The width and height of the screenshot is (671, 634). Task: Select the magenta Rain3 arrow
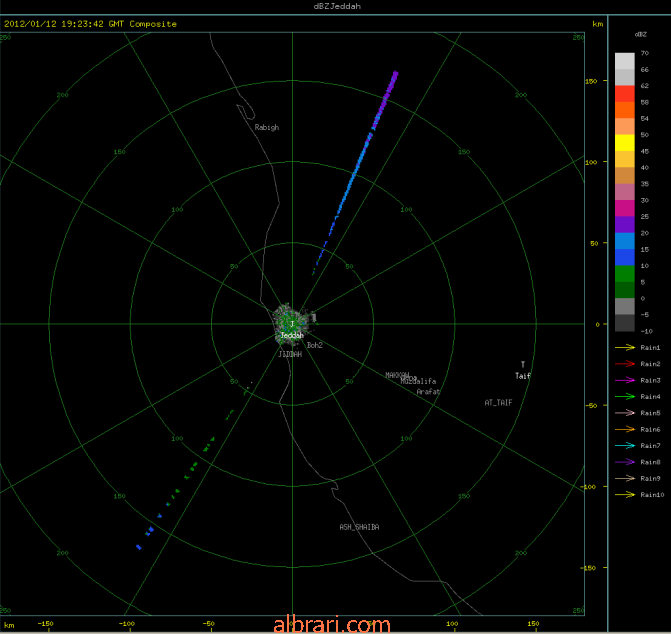625,380
